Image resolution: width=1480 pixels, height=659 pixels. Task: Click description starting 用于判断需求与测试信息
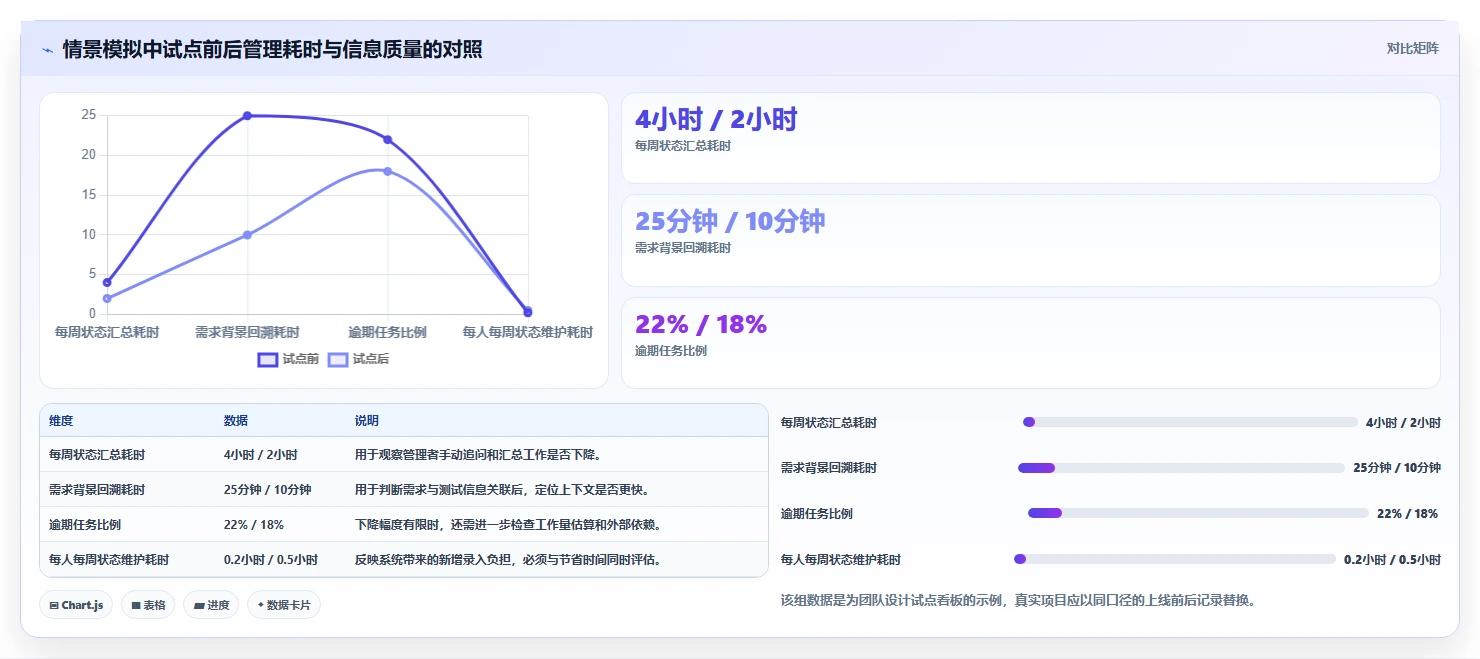pos(502,490)
